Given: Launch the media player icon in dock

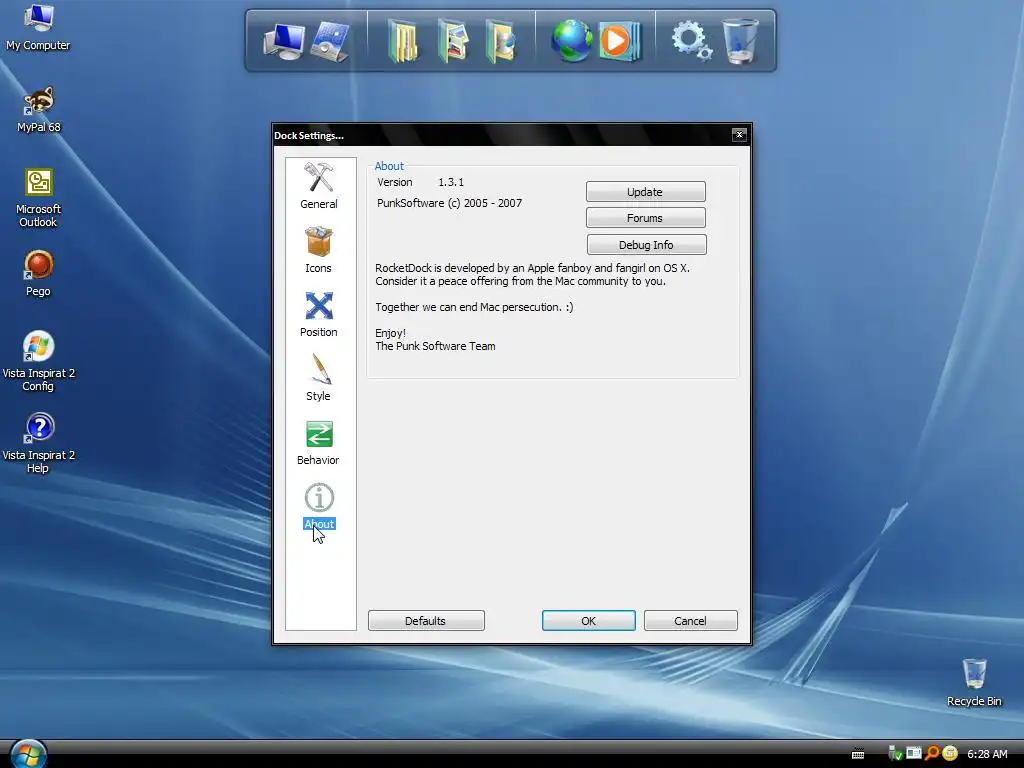Looking at the screenshot, I should click(619, 41).
